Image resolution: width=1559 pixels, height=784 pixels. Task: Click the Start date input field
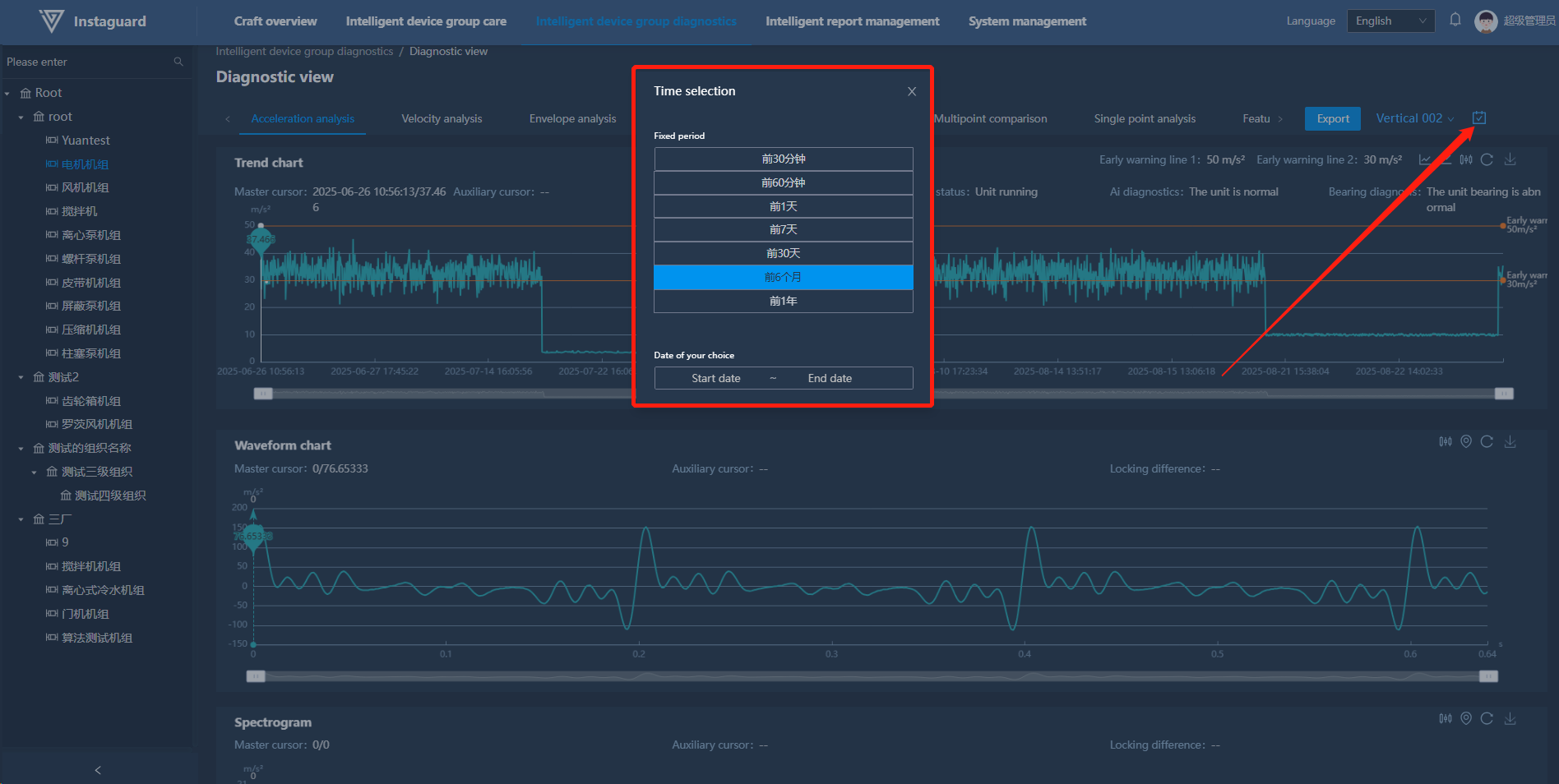pos(715,379)
